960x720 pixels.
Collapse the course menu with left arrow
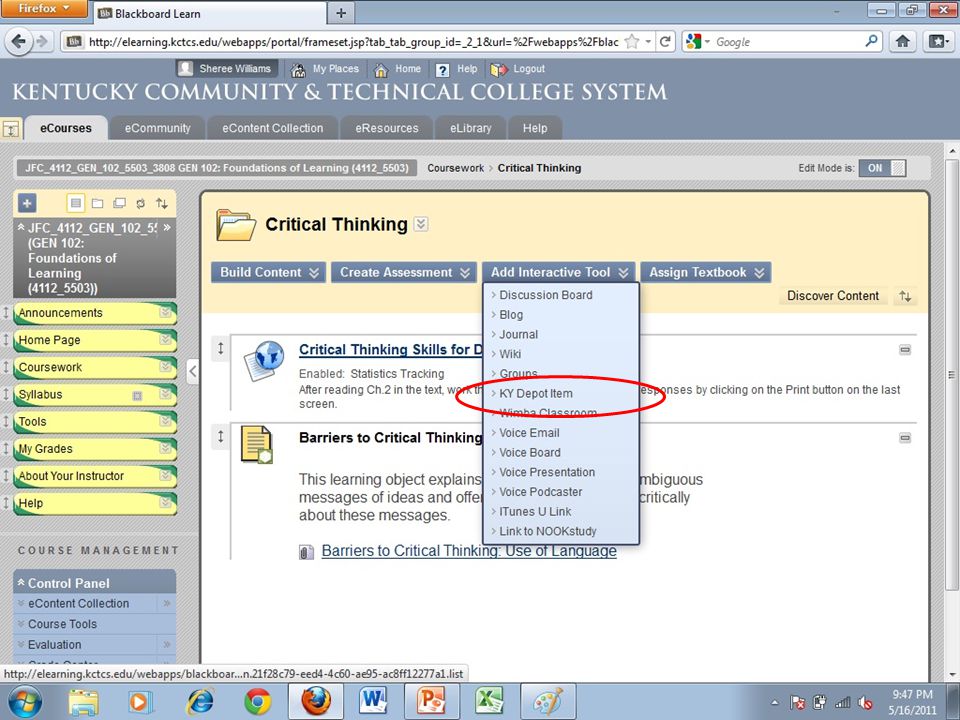pyautogui.click(x=192, y=370)
